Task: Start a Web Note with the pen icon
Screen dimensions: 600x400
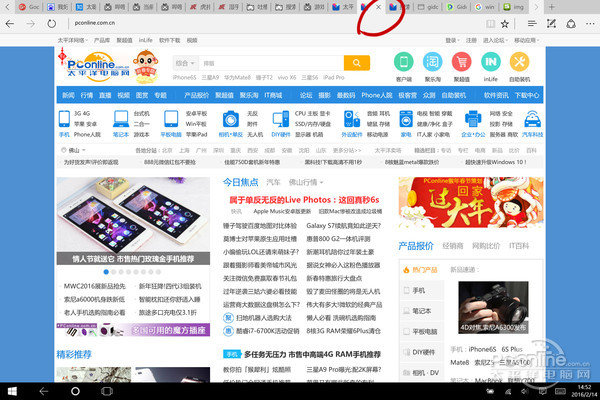Action: 551,24
